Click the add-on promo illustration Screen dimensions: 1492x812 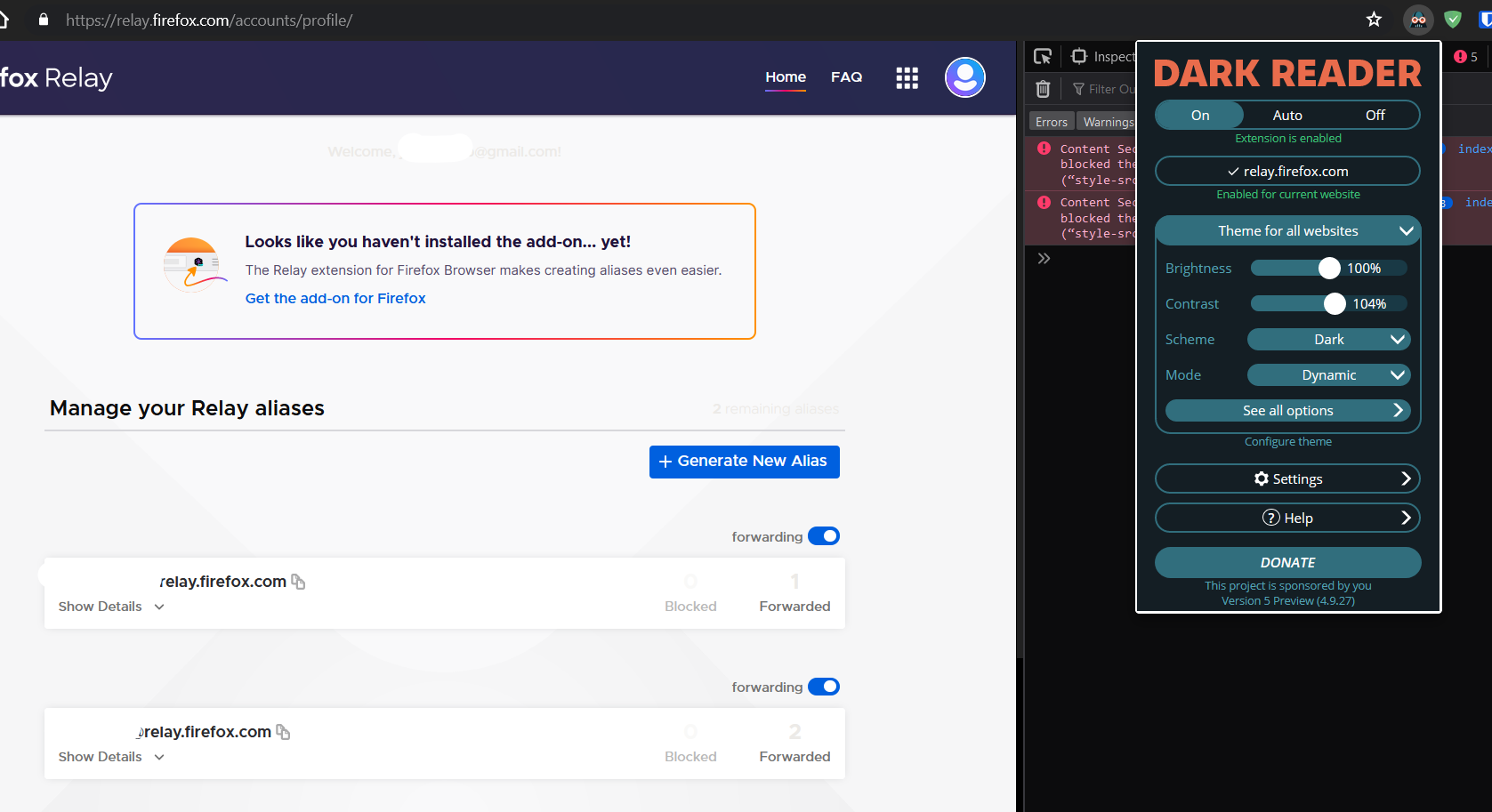(194, 265)
